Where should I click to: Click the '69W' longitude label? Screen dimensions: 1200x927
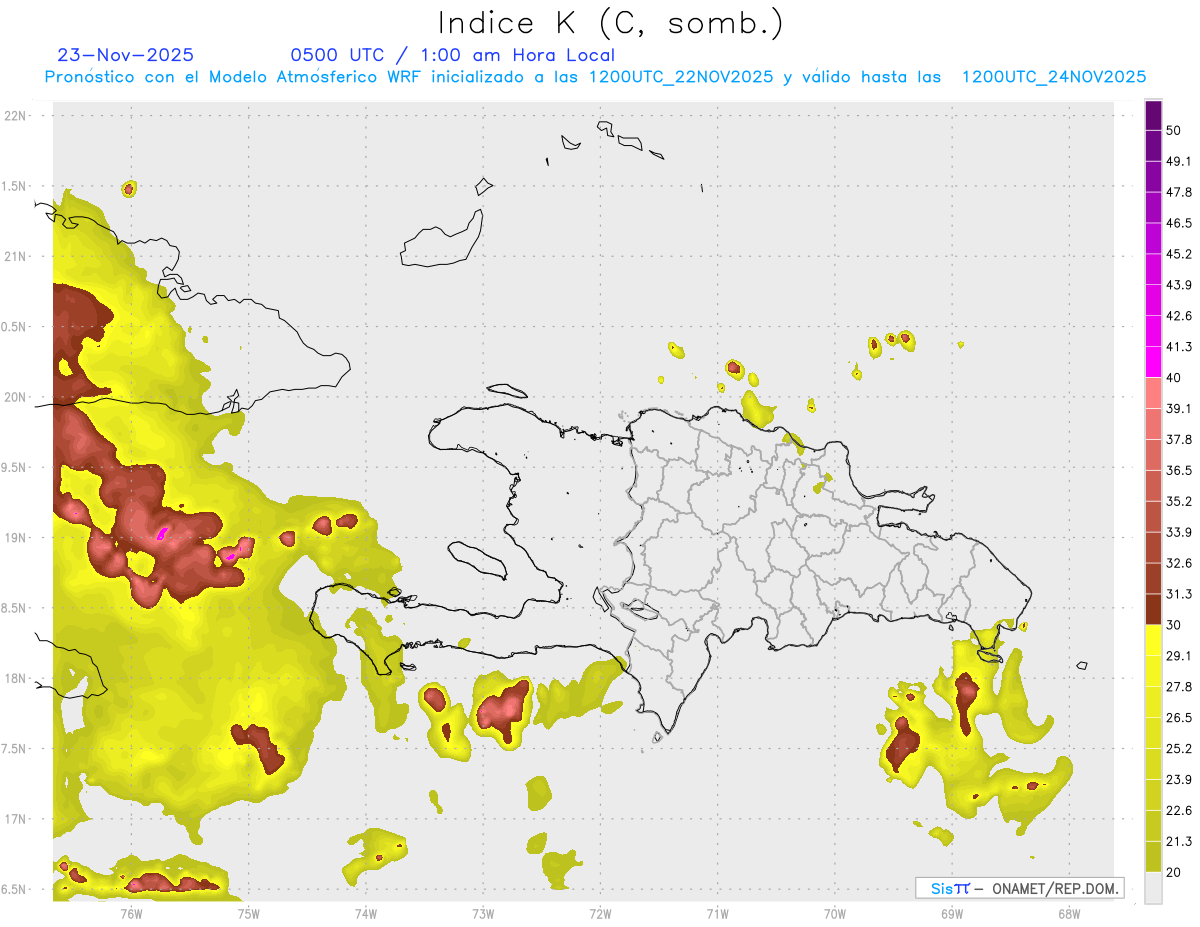(952, 913)
